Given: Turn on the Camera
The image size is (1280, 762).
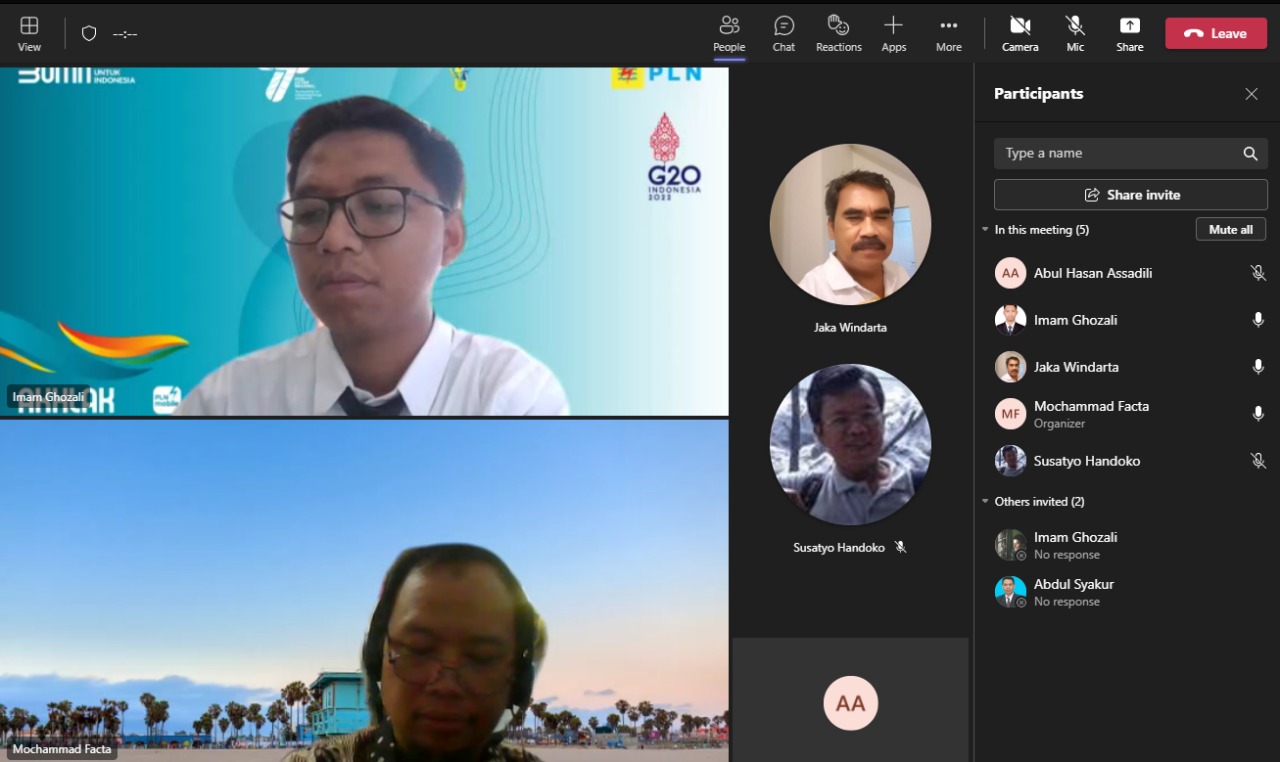Looking at the screenshot, I should tap(1019, 33).
